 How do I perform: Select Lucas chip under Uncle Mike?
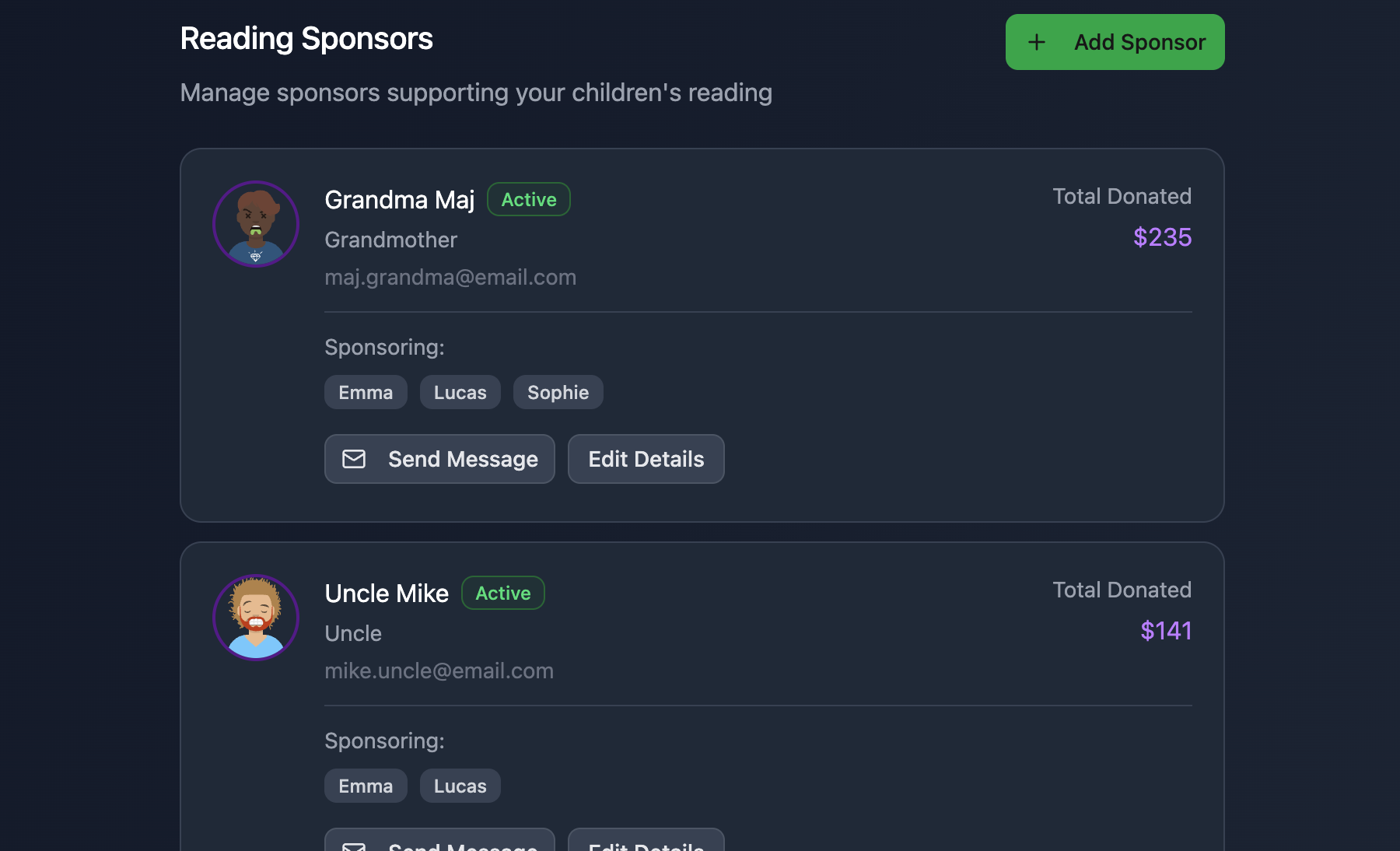pos(460,786)
